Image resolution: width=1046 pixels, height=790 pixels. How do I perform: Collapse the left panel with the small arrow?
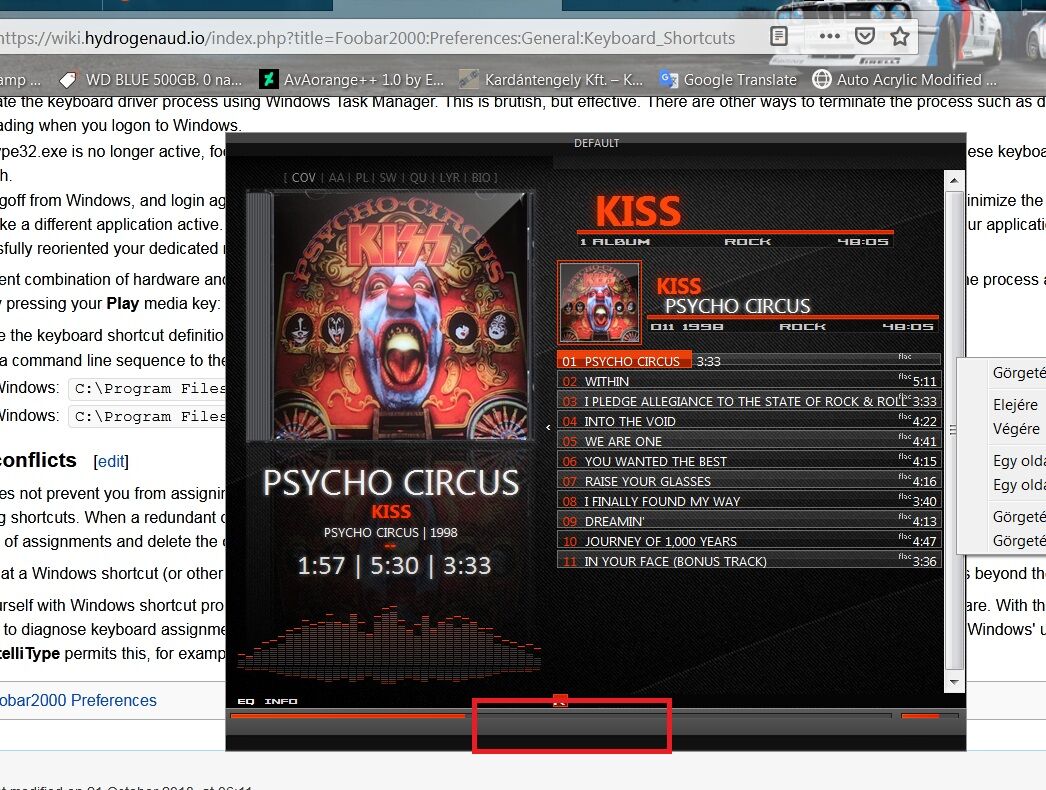548,428
